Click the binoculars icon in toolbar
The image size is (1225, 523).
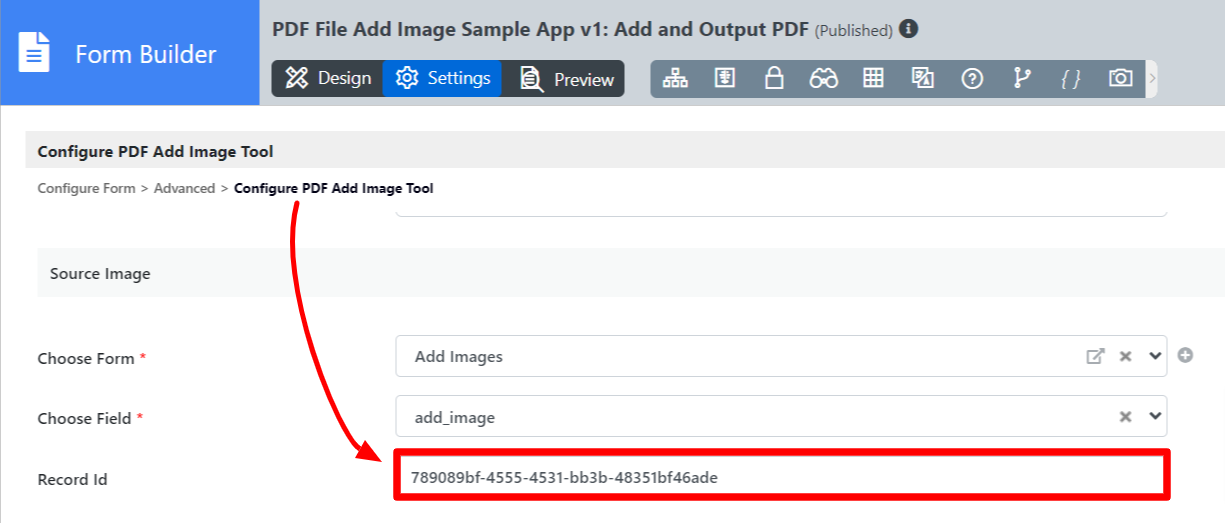tap(823, 78)
